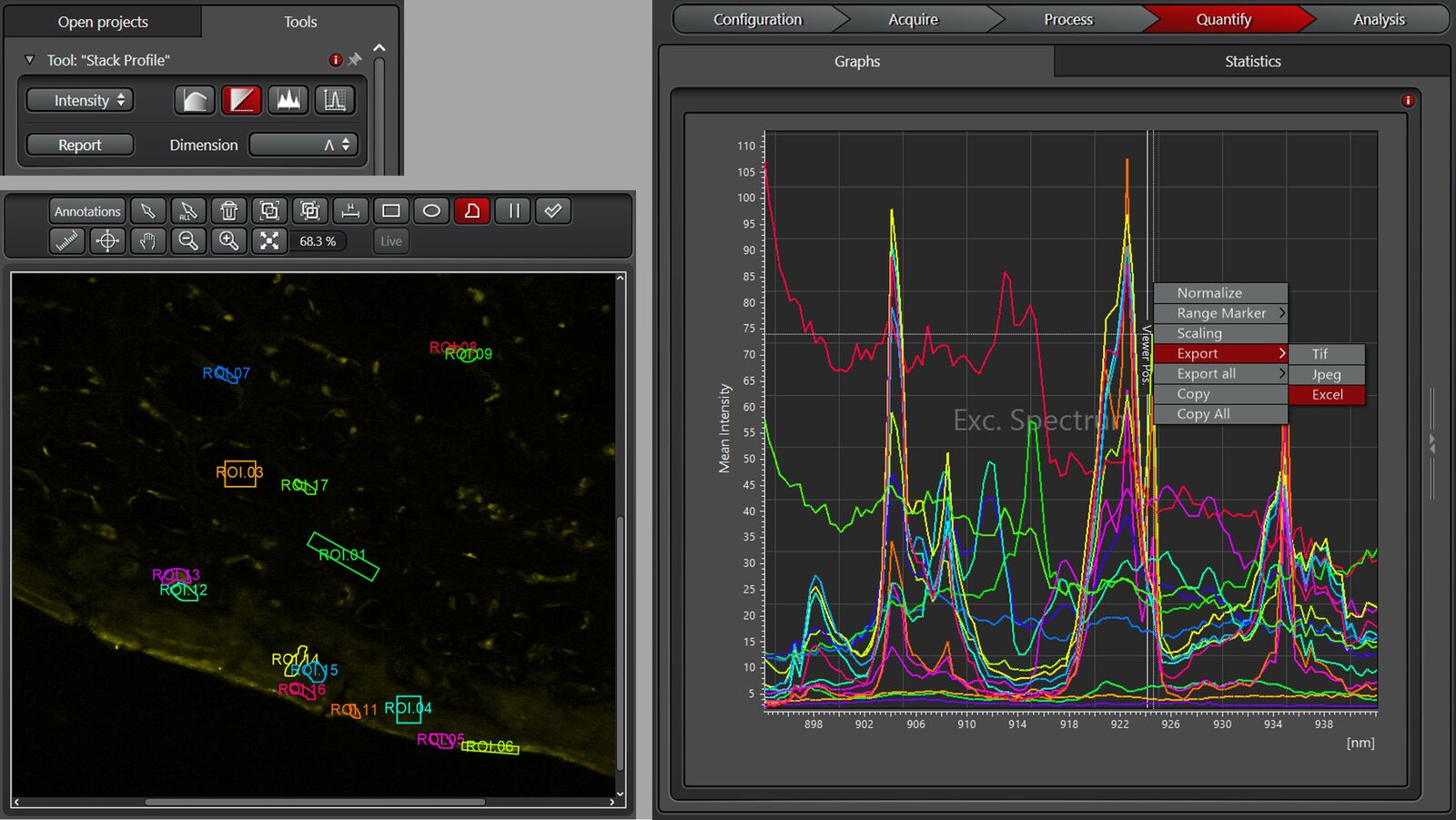Open the Intensity dropdown
Viewport: 1456px width, 820px height.
79,100
